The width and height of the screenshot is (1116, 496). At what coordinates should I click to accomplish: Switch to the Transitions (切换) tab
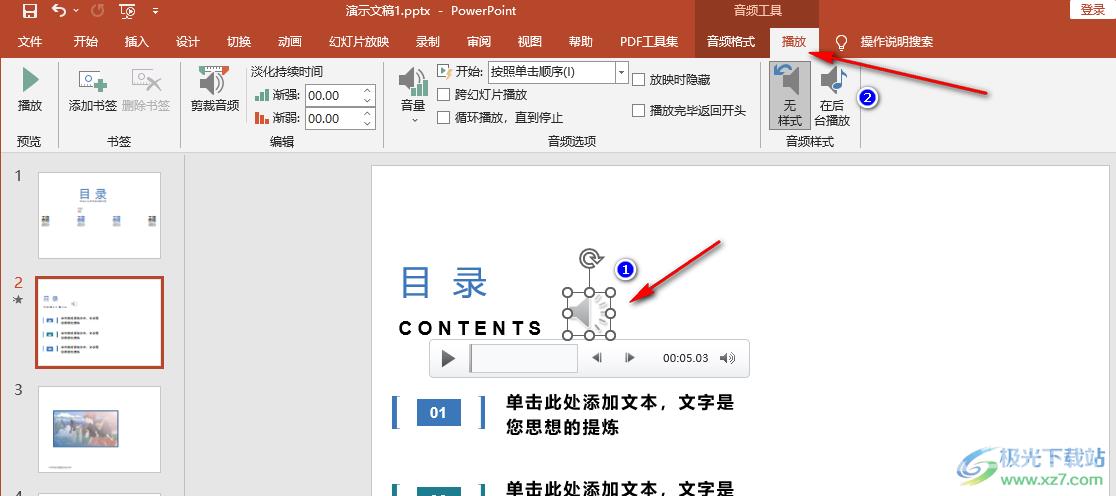coord(238,42)
